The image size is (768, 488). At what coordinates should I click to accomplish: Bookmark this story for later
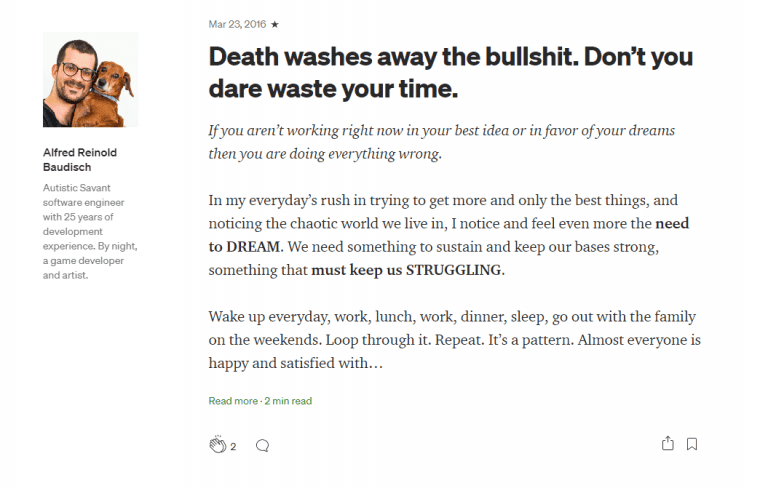click(x=692, y=444)
